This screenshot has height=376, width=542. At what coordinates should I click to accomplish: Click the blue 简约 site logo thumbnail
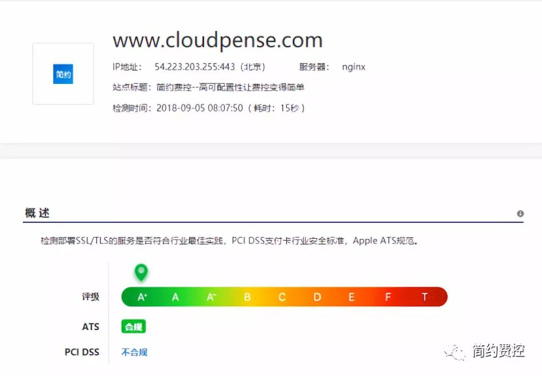coord(63,74)
